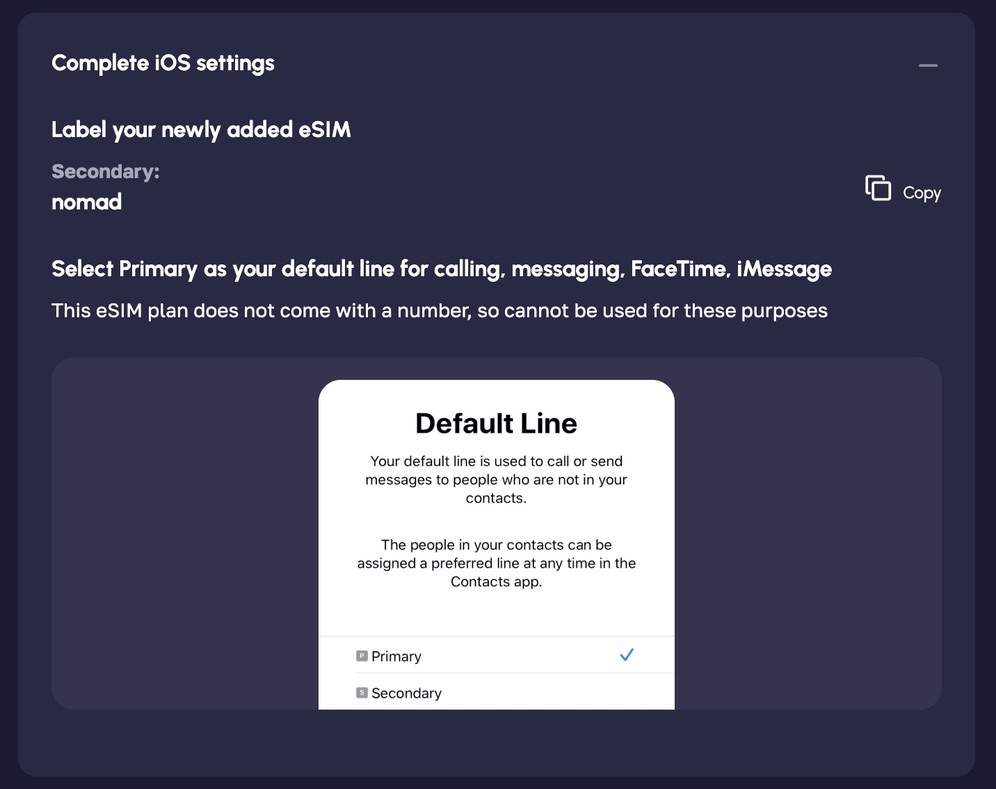
Task: Click the copy icon beside nomad
Action: point(878,188)
